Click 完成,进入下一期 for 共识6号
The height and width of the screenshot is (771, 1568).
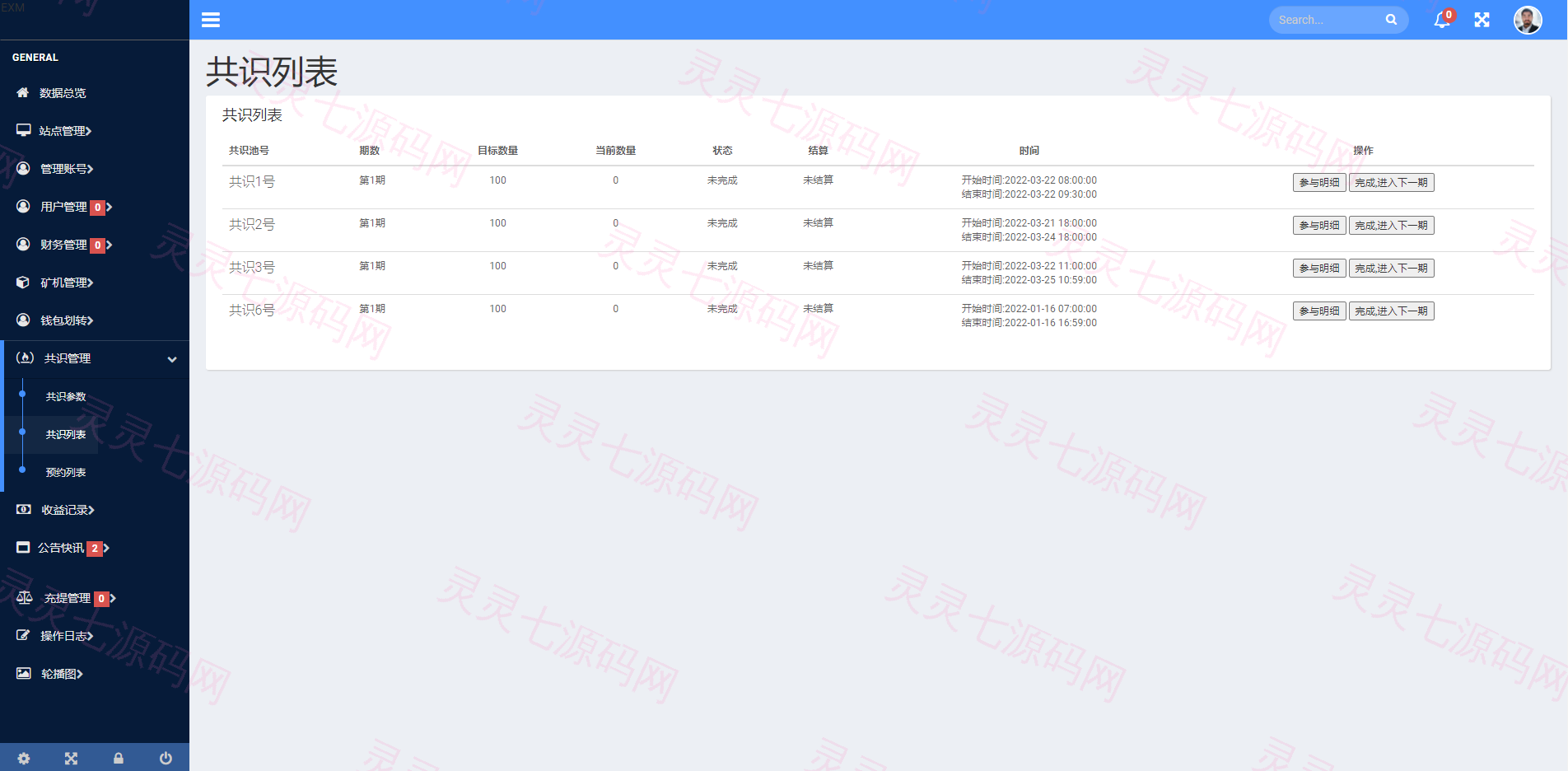pyautogui.click(x=1392, y=311)
